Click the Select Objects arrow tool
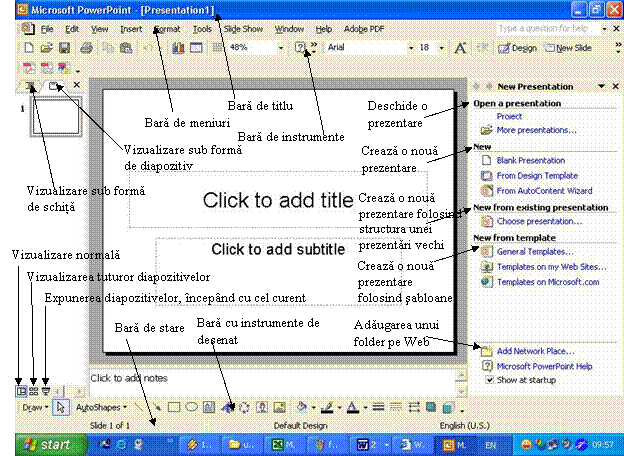 (x=60, y=408)
